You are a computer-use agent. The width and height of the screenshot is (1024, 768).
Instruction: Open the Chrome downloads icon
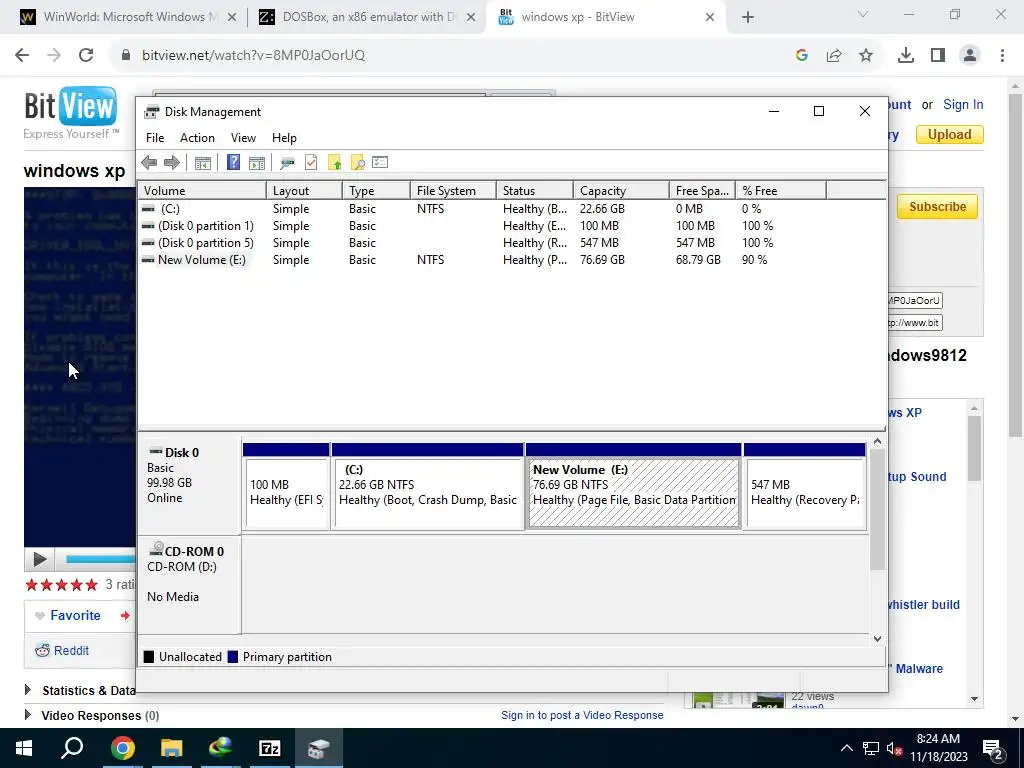point(906,56)
